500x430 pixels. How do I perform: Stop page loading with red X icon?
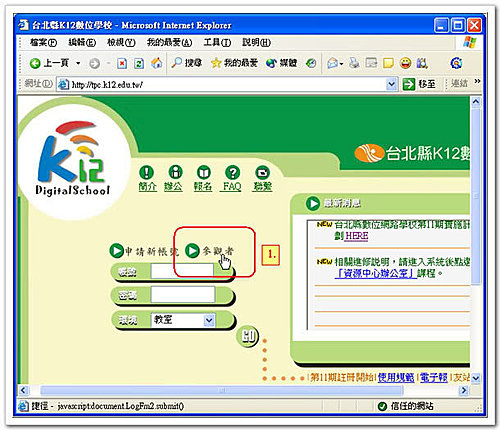pyautogui.click(x=122, y=63)
